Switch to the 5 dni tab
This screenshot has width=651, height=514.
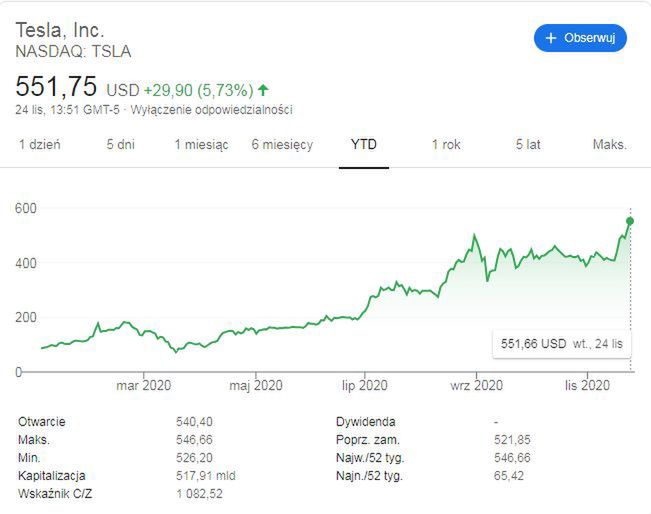pos(121,145)
